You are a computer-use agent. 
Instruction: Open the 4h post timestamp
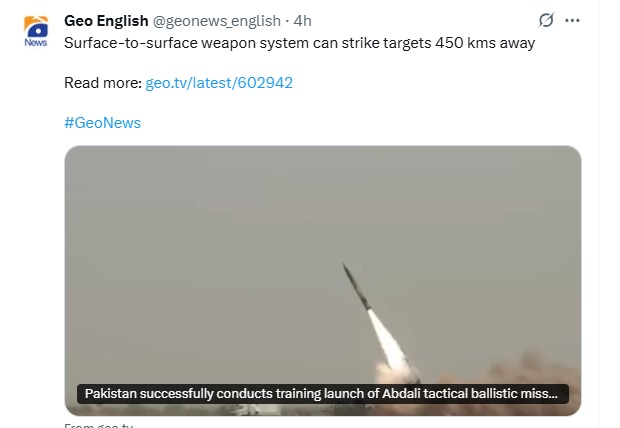pyautogui.click(x=303, y=21)
